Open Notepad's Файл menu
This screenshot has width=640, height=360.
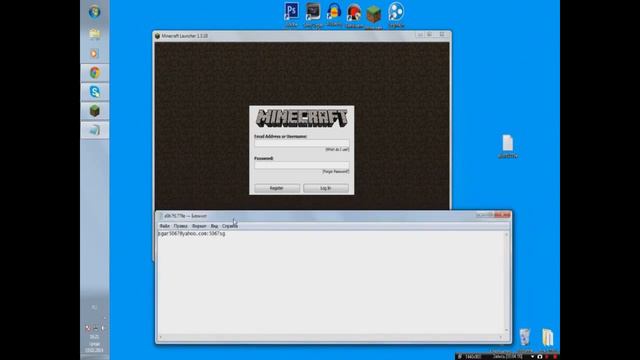[x=164, y=226]
